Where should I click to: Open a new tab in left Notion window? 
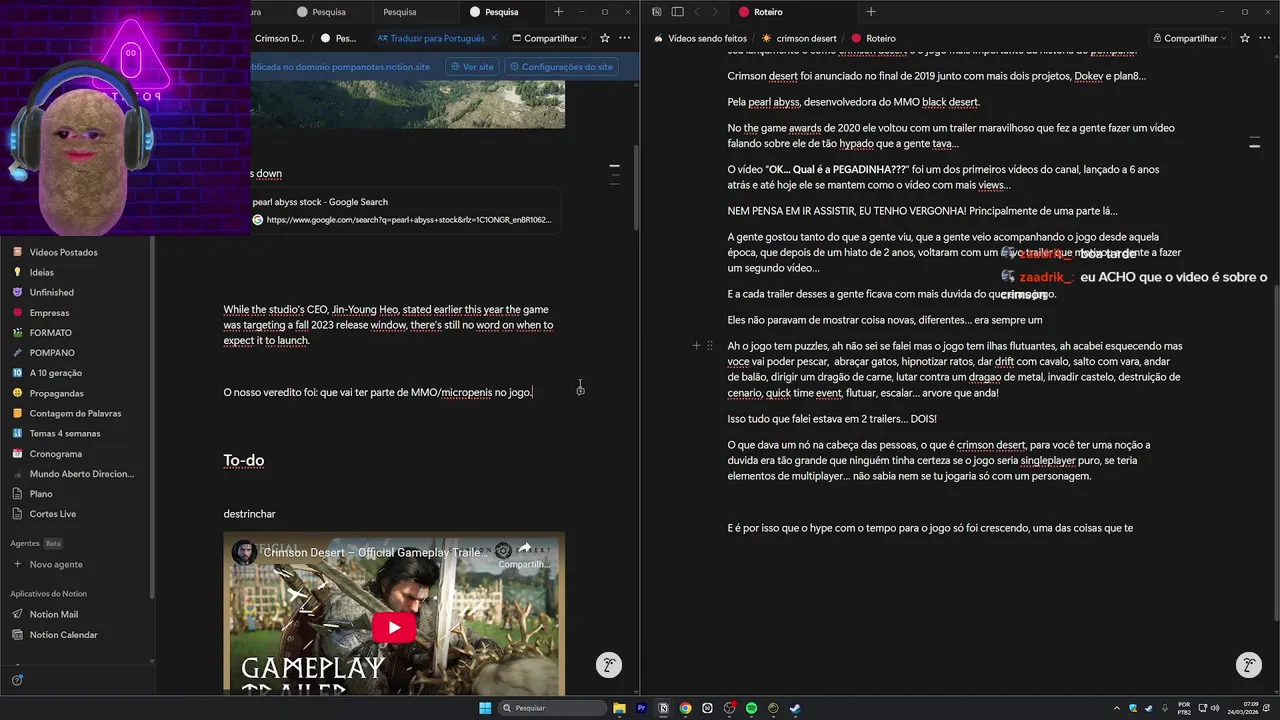[x=558, y=12]
